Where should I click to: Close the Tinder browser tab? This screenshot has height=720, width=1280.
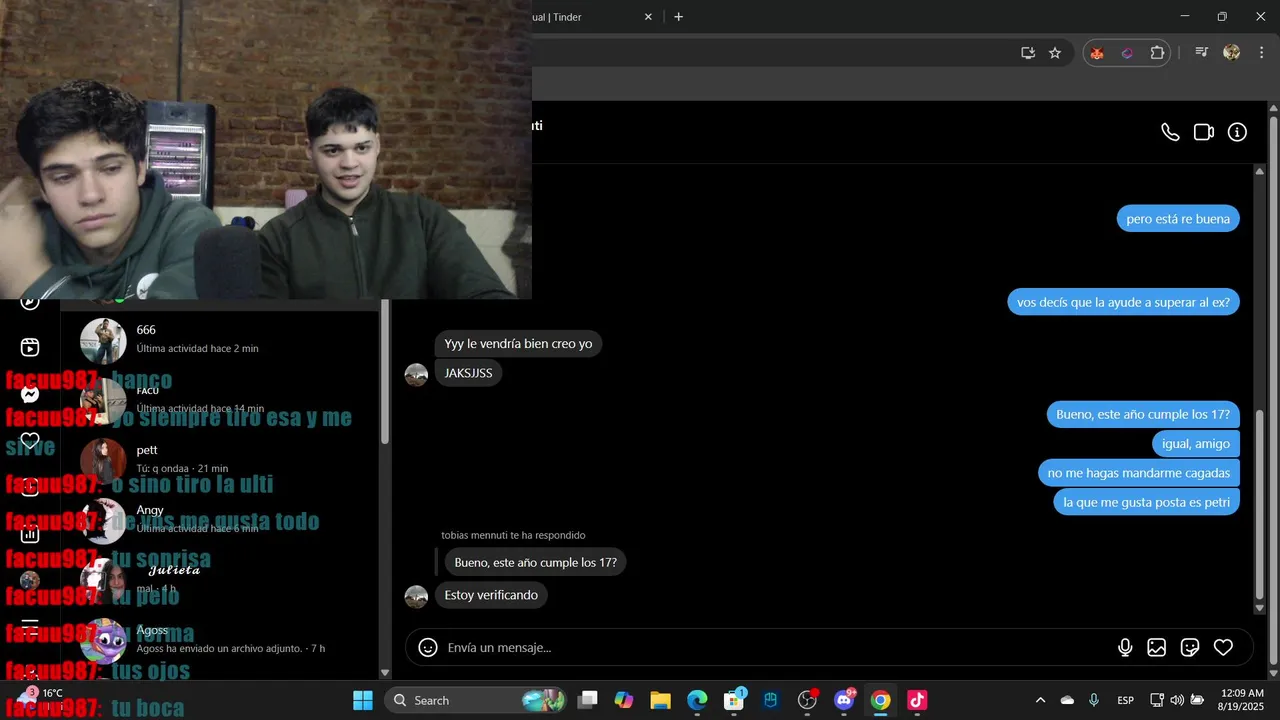[x=648, y=17]
